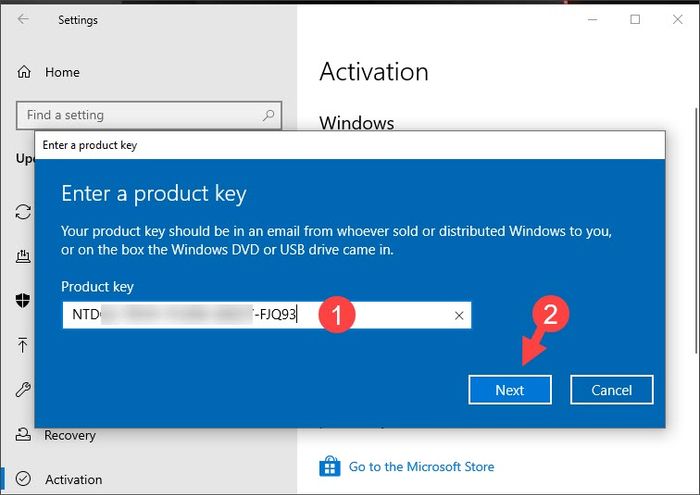Viewport: 700px width, 495px height.
Task: Click the magnifier icon in search box
Action: point(268,116)
